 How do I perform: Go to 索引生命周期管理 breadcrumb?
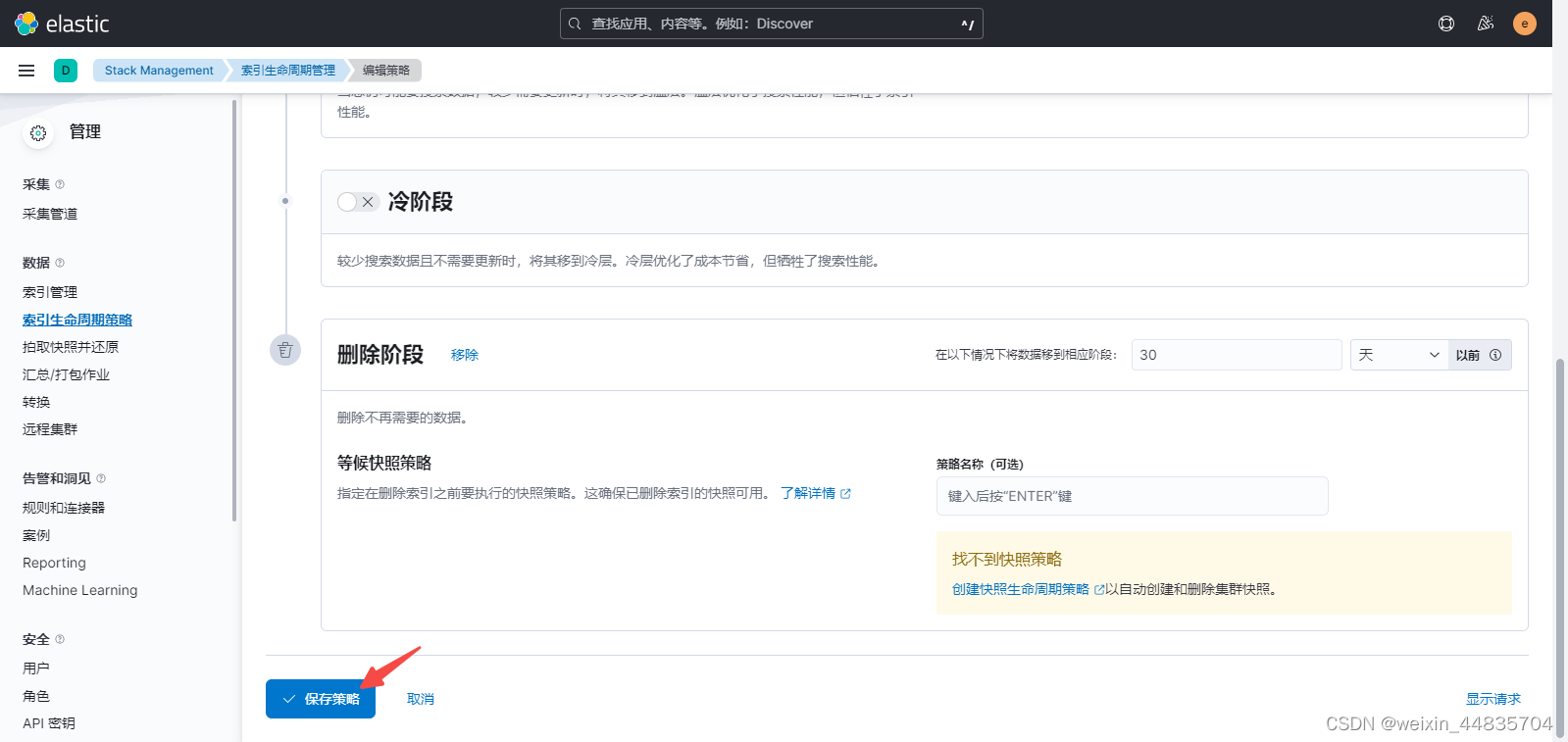pyautogui.click(x=288, y=71)
